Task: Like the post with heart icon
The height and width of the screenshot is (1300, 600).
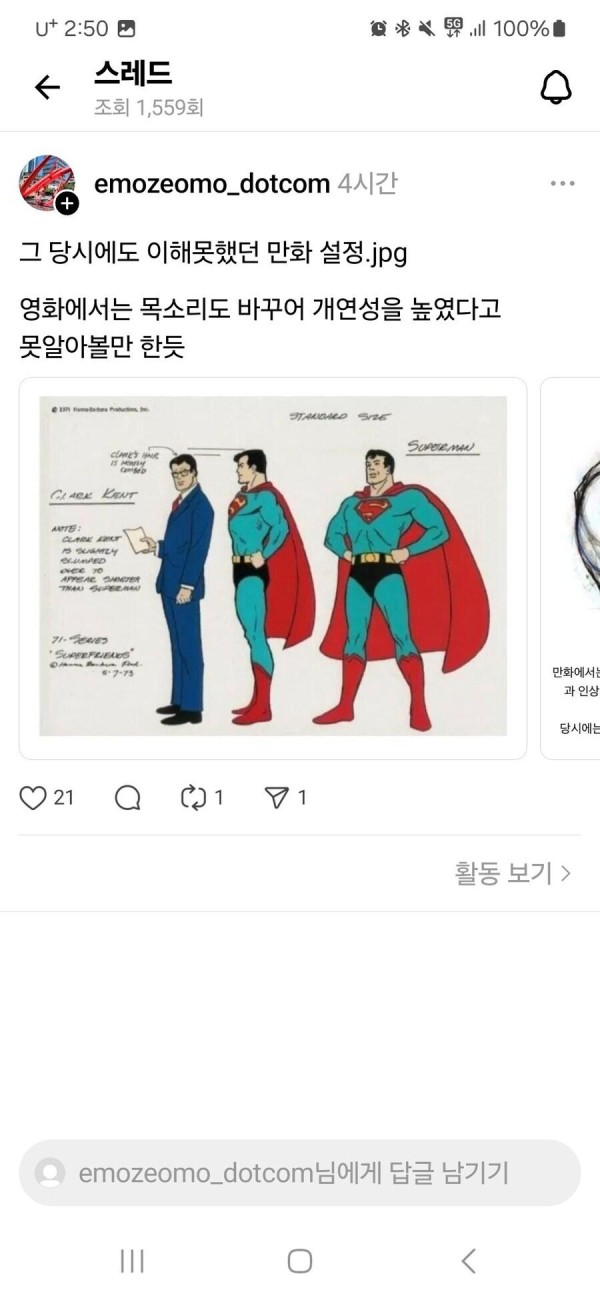Action: (34, 797)
